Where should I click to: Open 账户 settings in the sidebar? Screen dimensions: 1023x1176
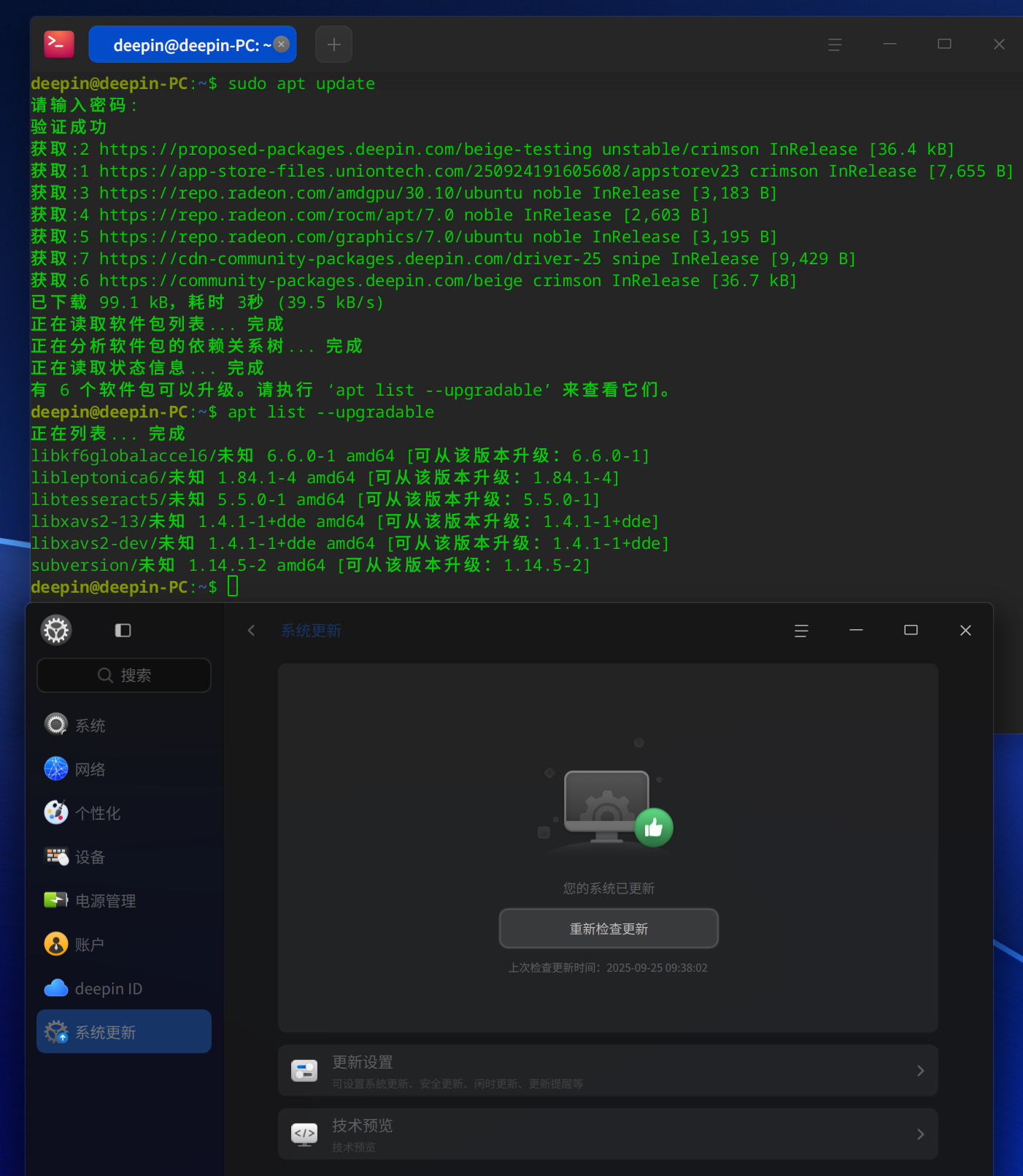tap(124, 944)
